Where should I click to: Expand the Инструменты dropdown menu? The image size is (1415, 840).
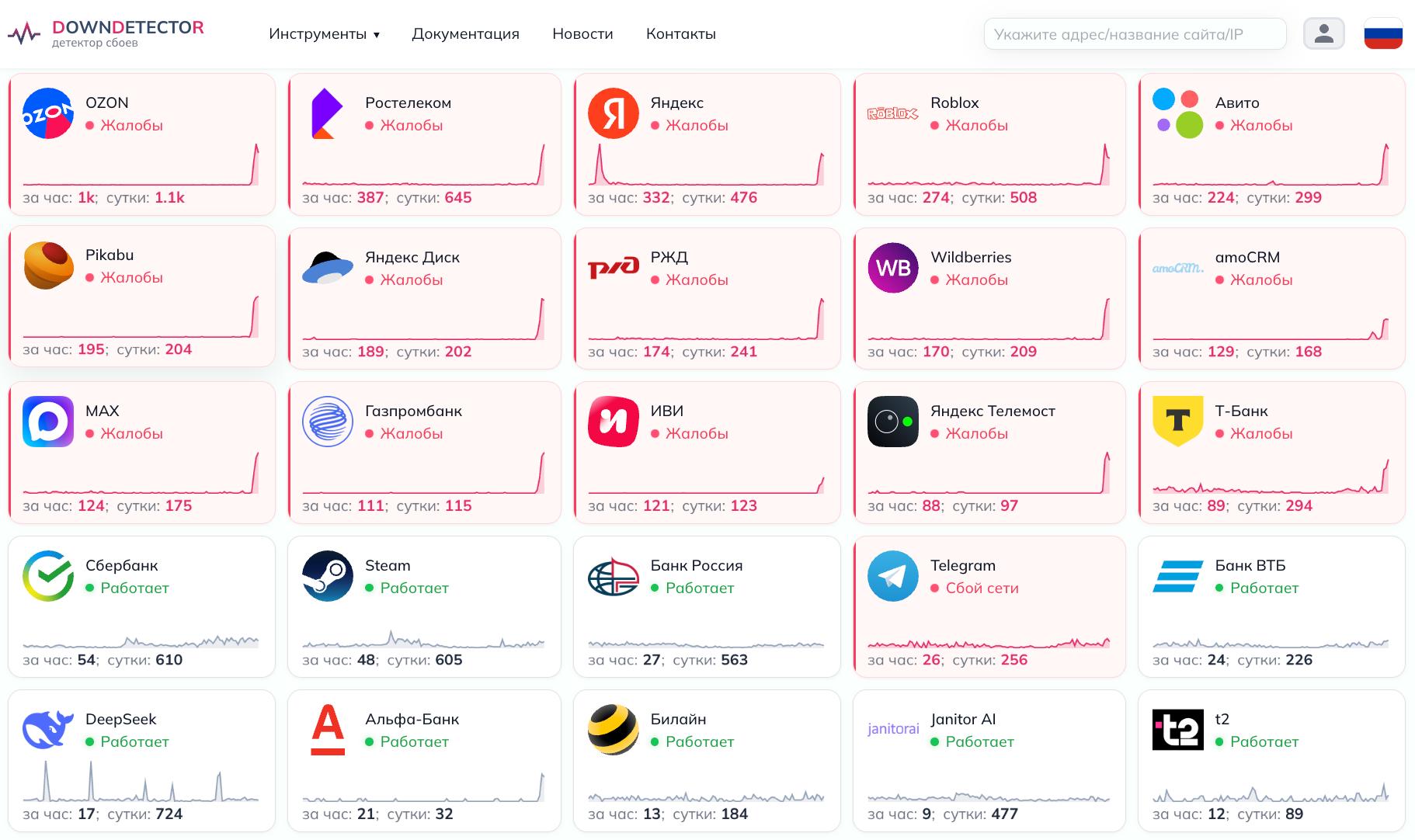click(324, 33)
